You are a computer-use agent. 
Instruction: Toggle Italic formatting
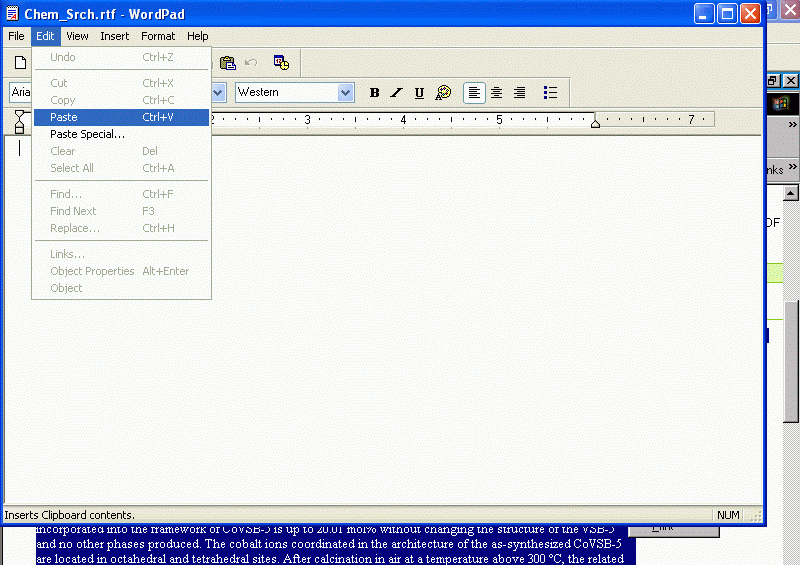[396, 92]
